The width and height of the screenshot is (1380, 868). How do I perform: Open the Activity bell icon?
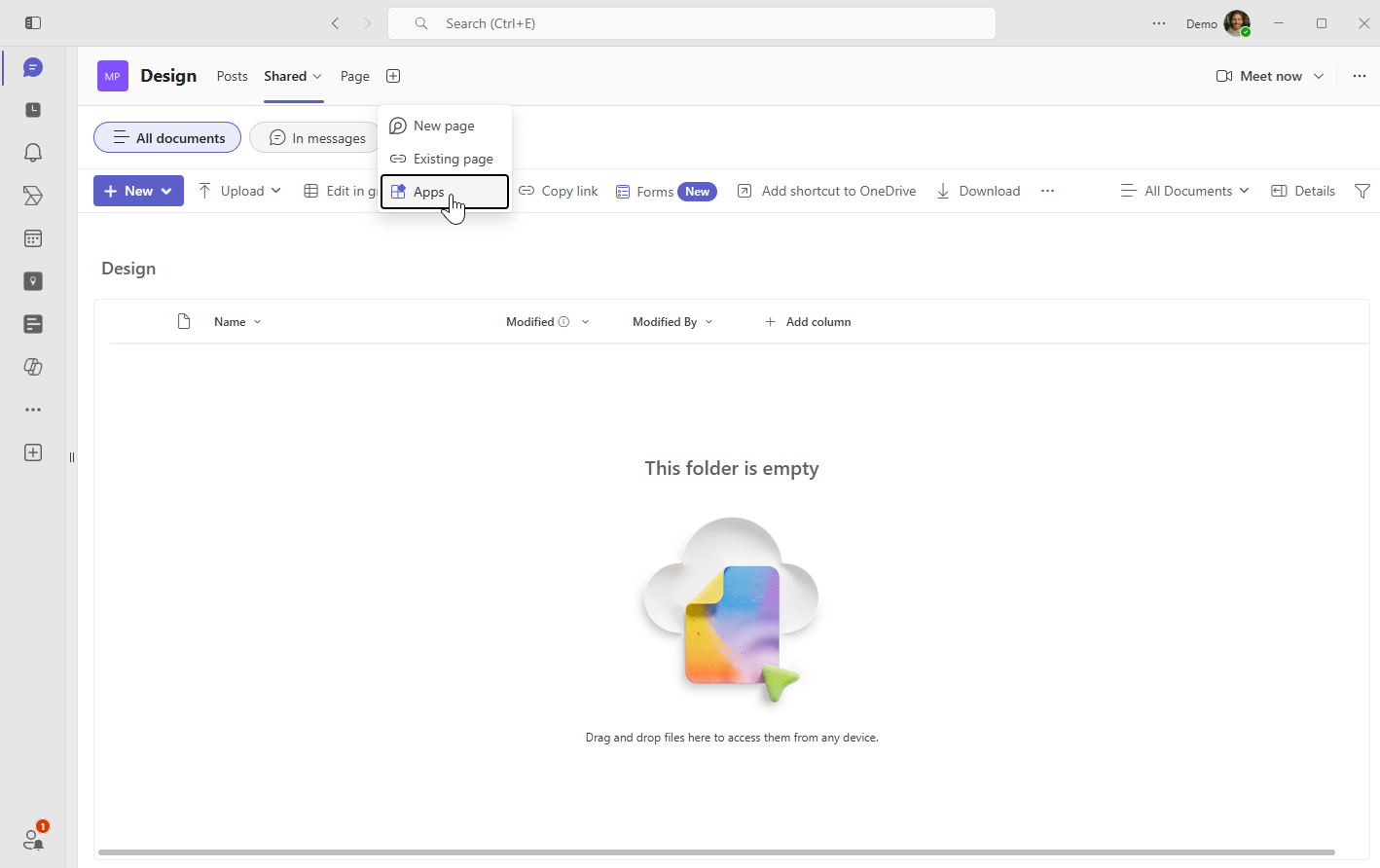coord(33,153)
